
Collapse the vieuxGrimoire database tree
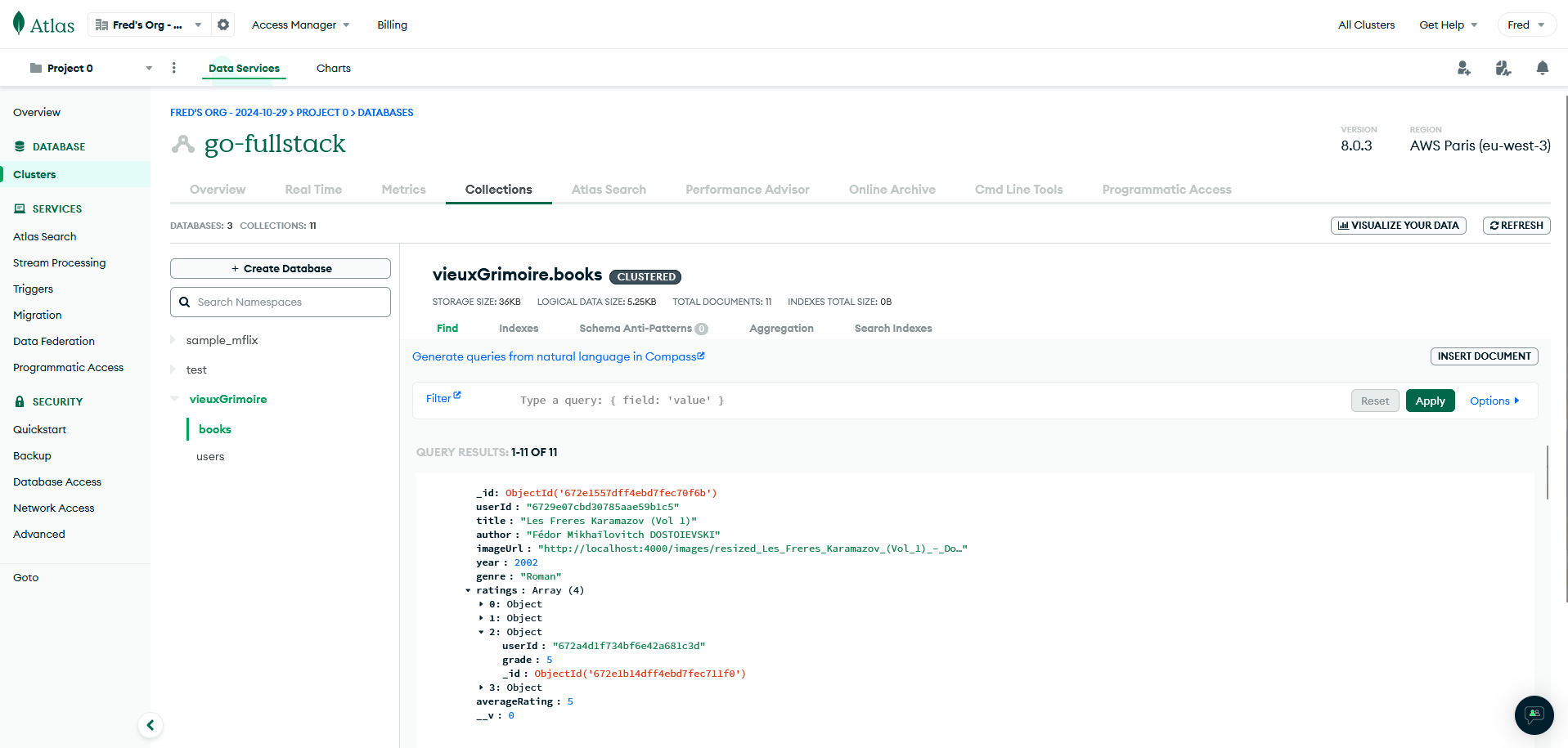tap(174, 399)
